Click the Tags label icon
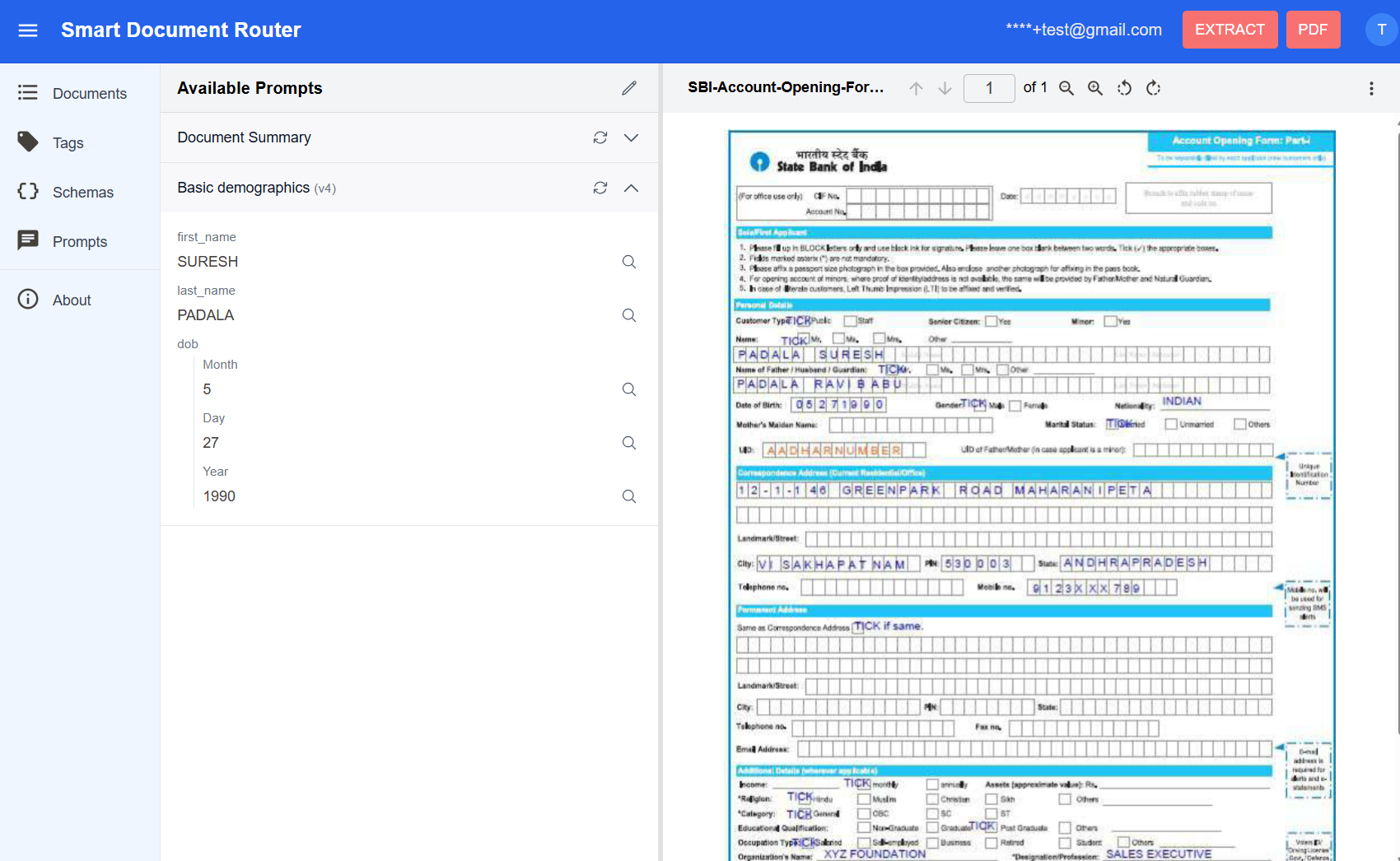 coord(28,142)
